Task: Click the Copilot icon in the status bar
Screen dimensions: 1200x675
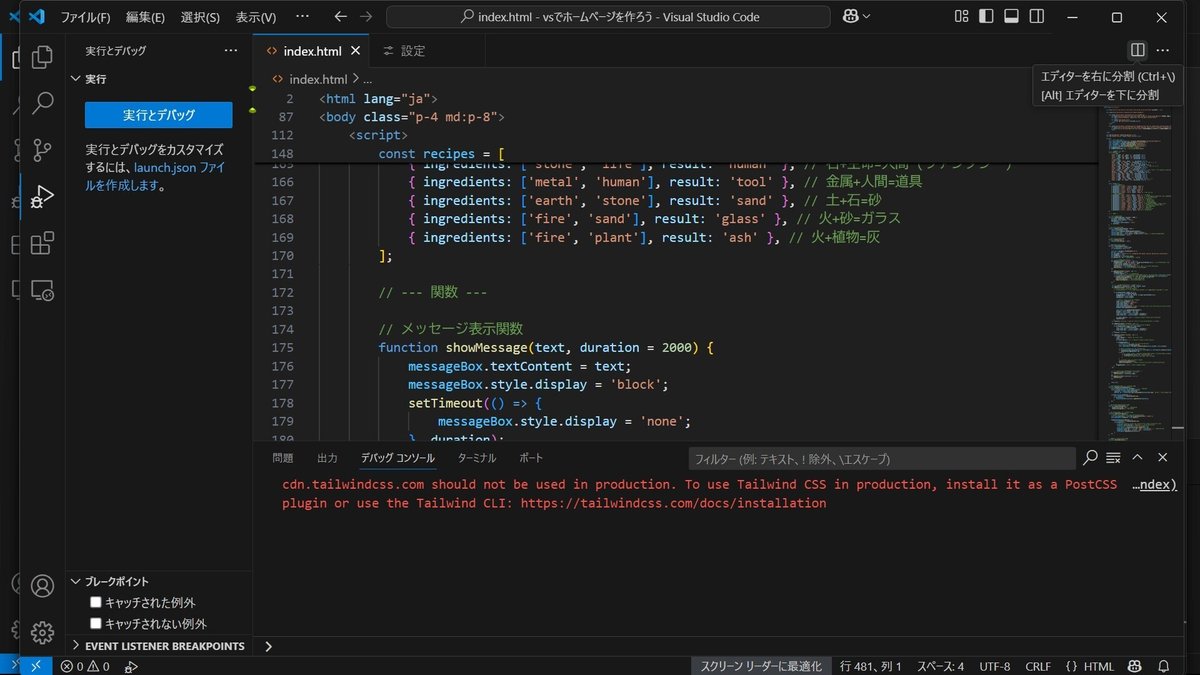Action: (1135, 666)
